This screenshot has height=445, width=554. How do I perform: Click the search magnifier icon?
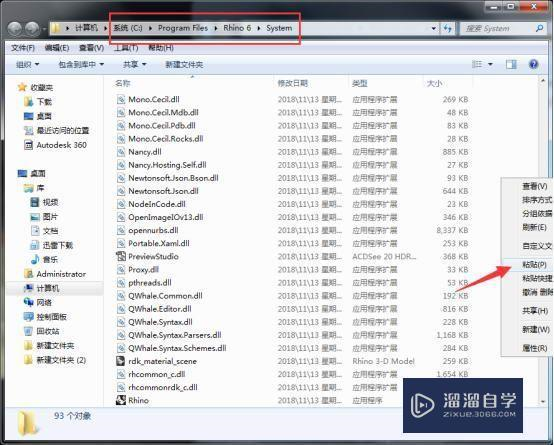pos(539,28)
